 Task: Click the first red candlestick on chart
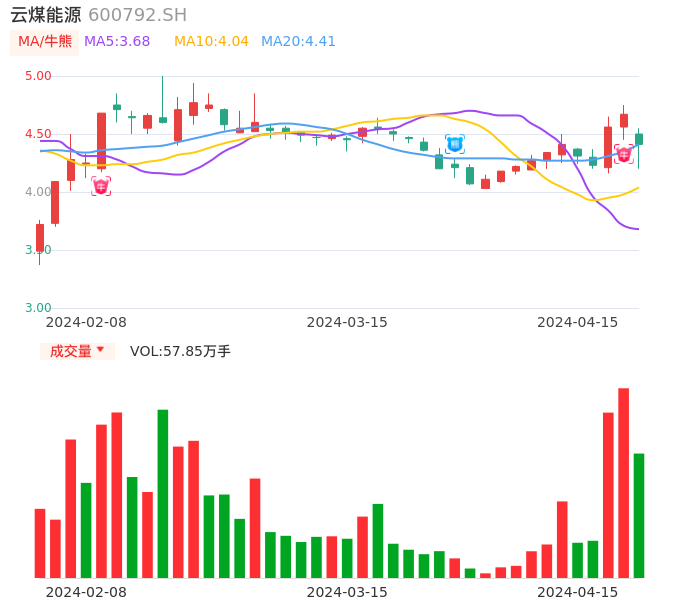tap(40, 237)
